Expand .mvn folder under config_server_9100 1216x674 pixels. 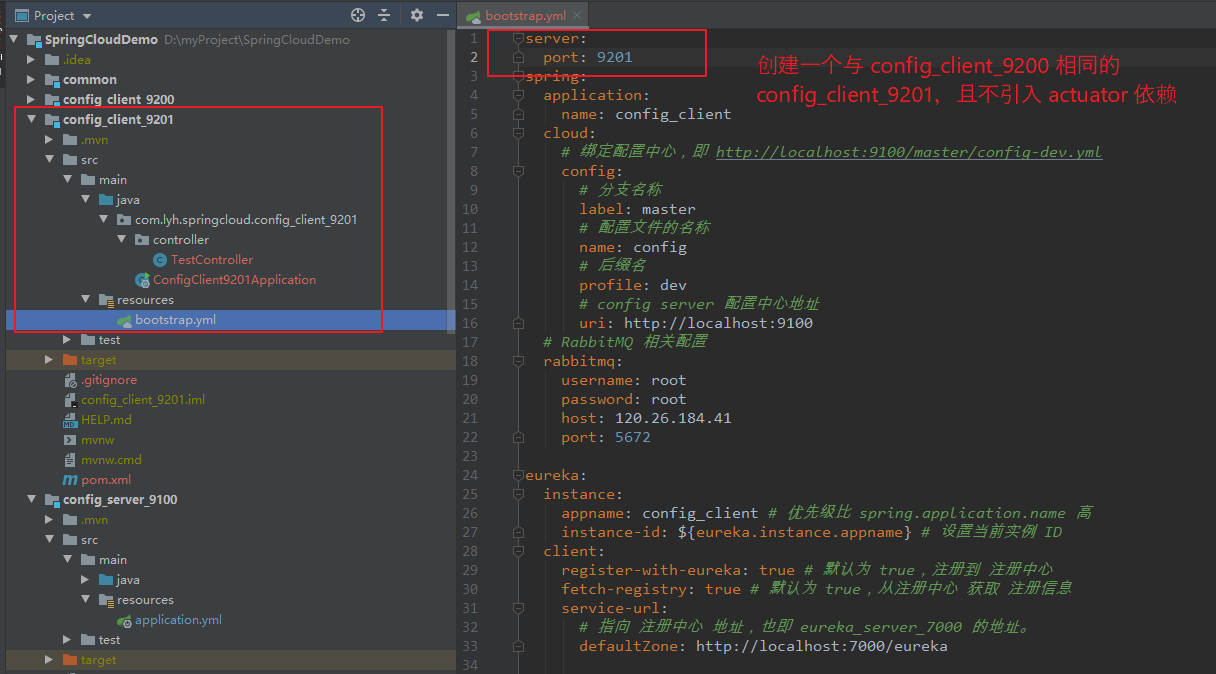pyautogui.click(x=50, y=520)
